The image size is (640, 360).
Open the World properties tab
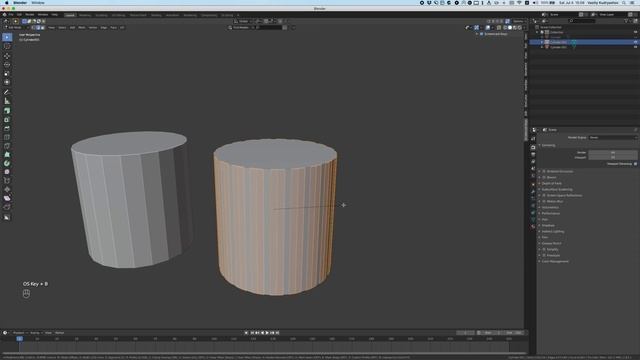coord(533,176)
